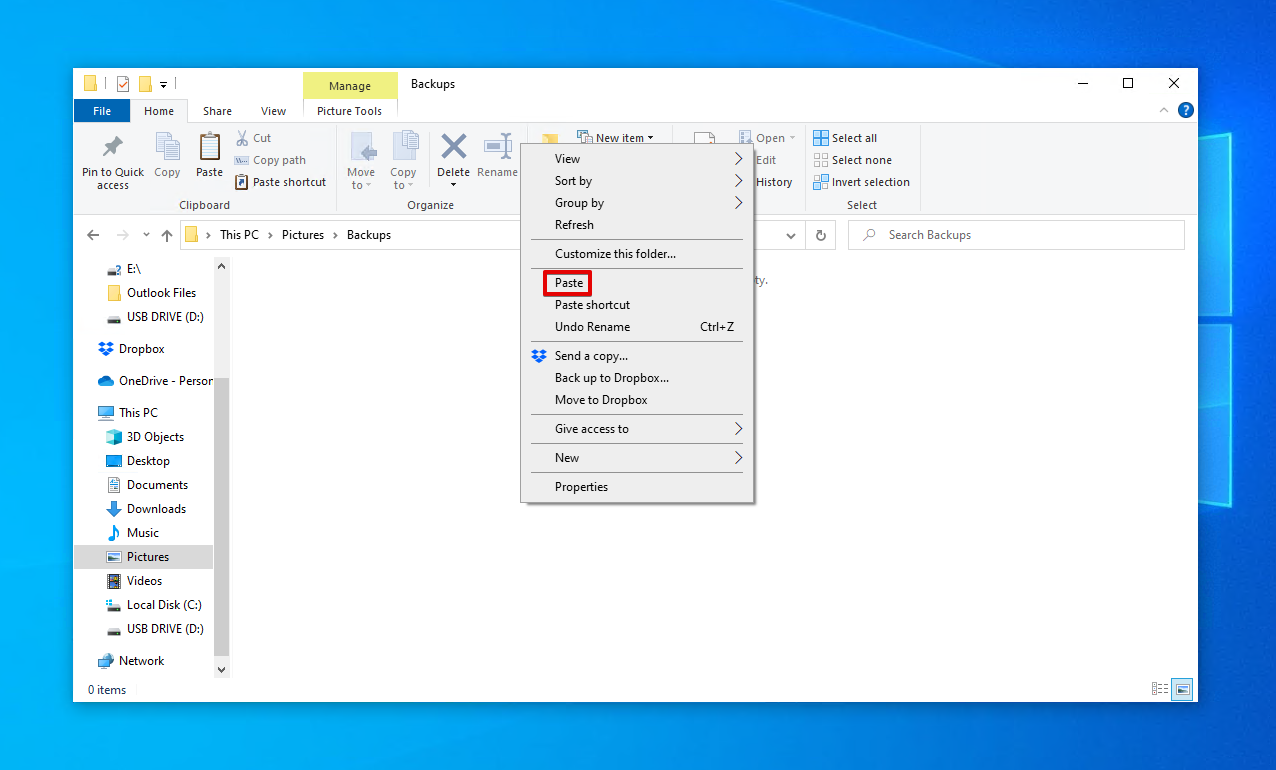Image resolution: width=1276 pixels, height=770 pixels.
Task: Open the Move to dropdown
Action: [x=361, y=162]
